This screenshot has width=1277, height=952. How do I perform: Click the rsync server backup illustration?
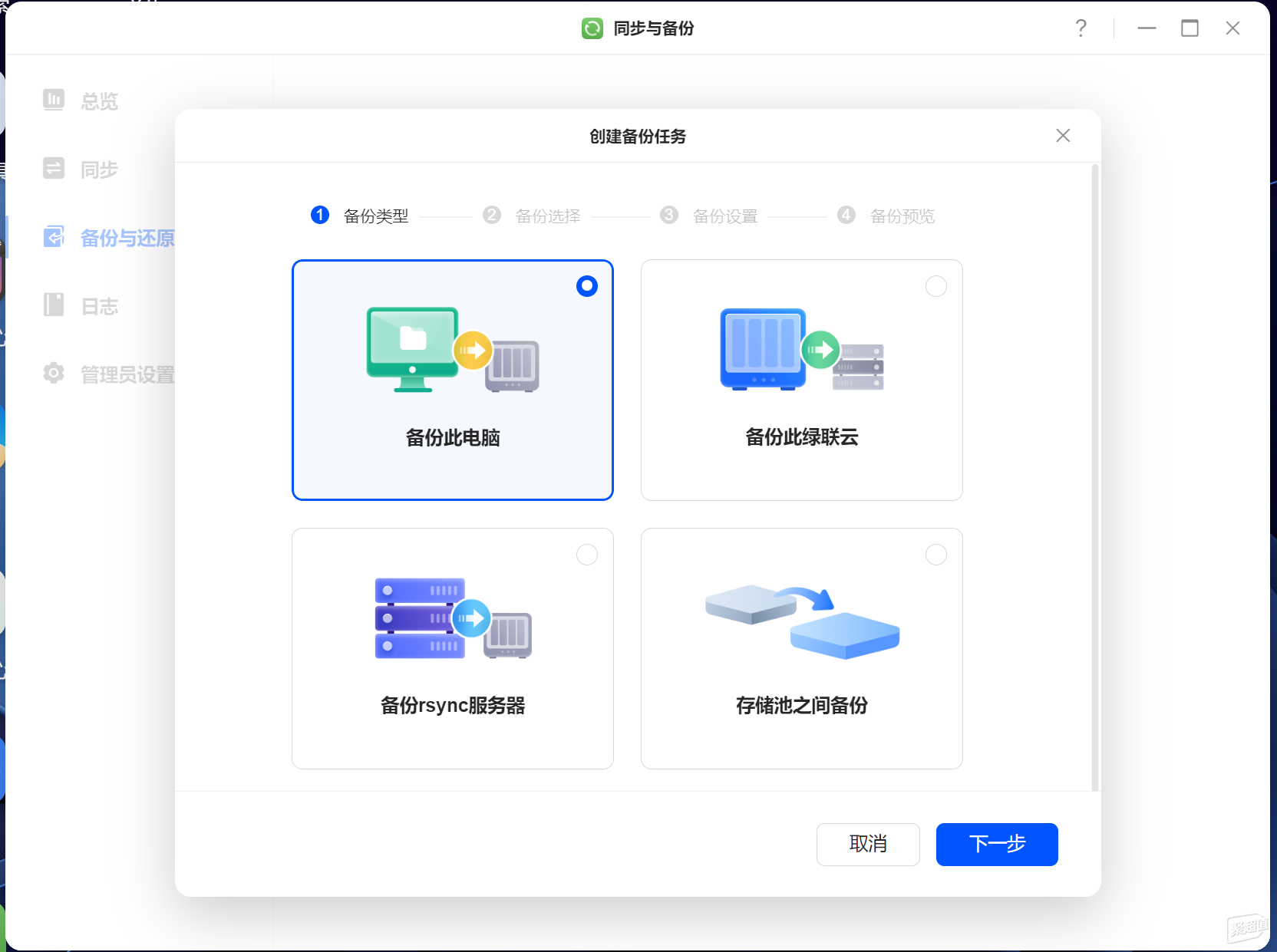[x=453, y=618]
